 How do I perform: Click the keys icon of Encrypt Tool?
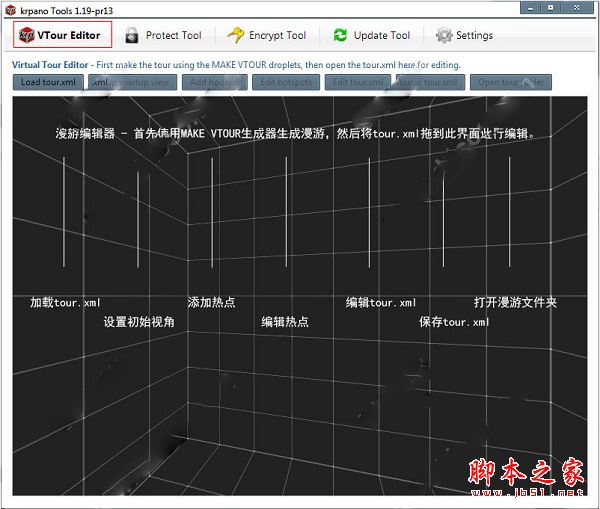pos(236,35)
